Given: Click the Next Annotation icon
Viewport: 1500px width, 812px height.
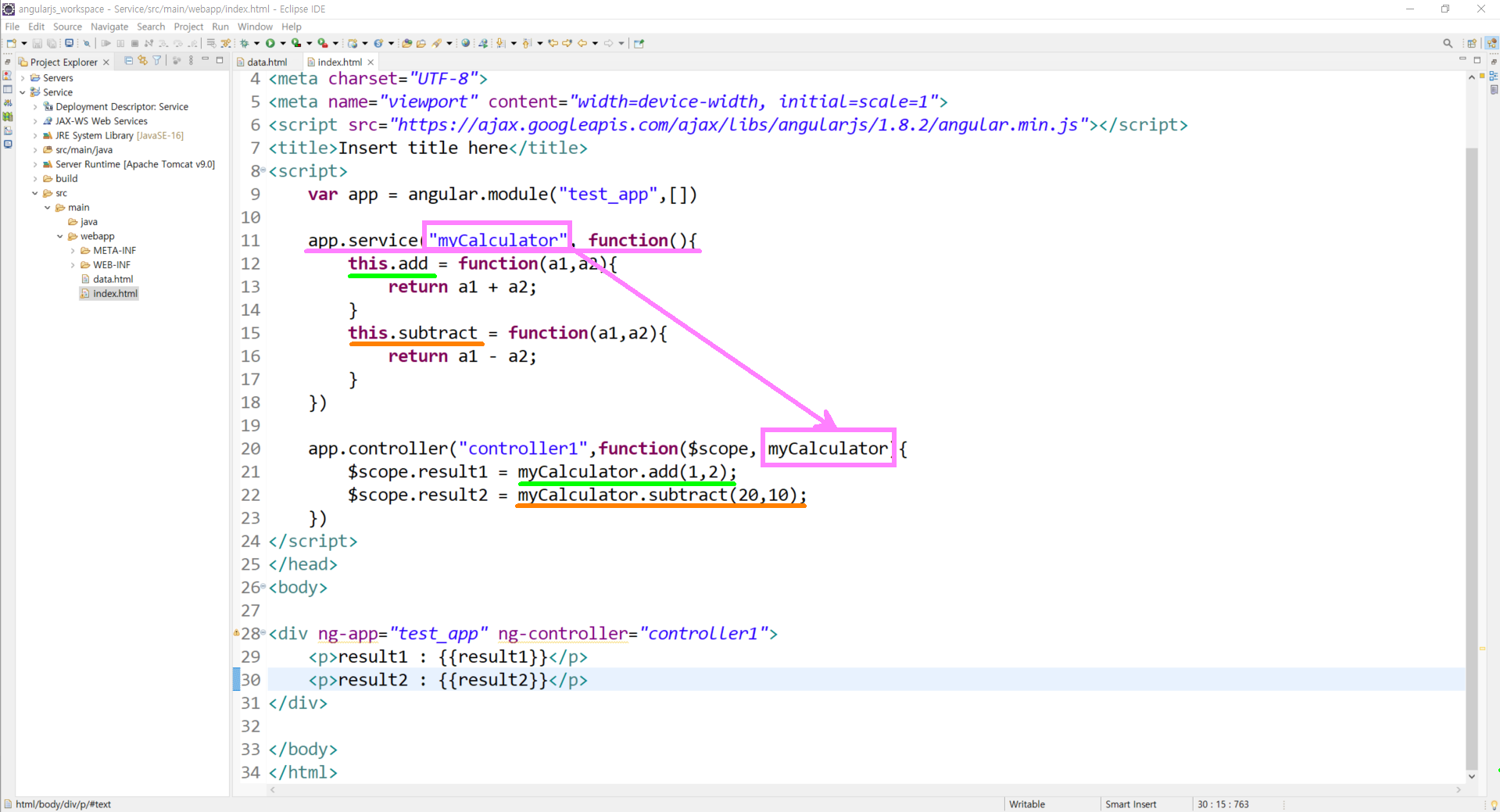Looking at the screenshot, I should [501, 43].
